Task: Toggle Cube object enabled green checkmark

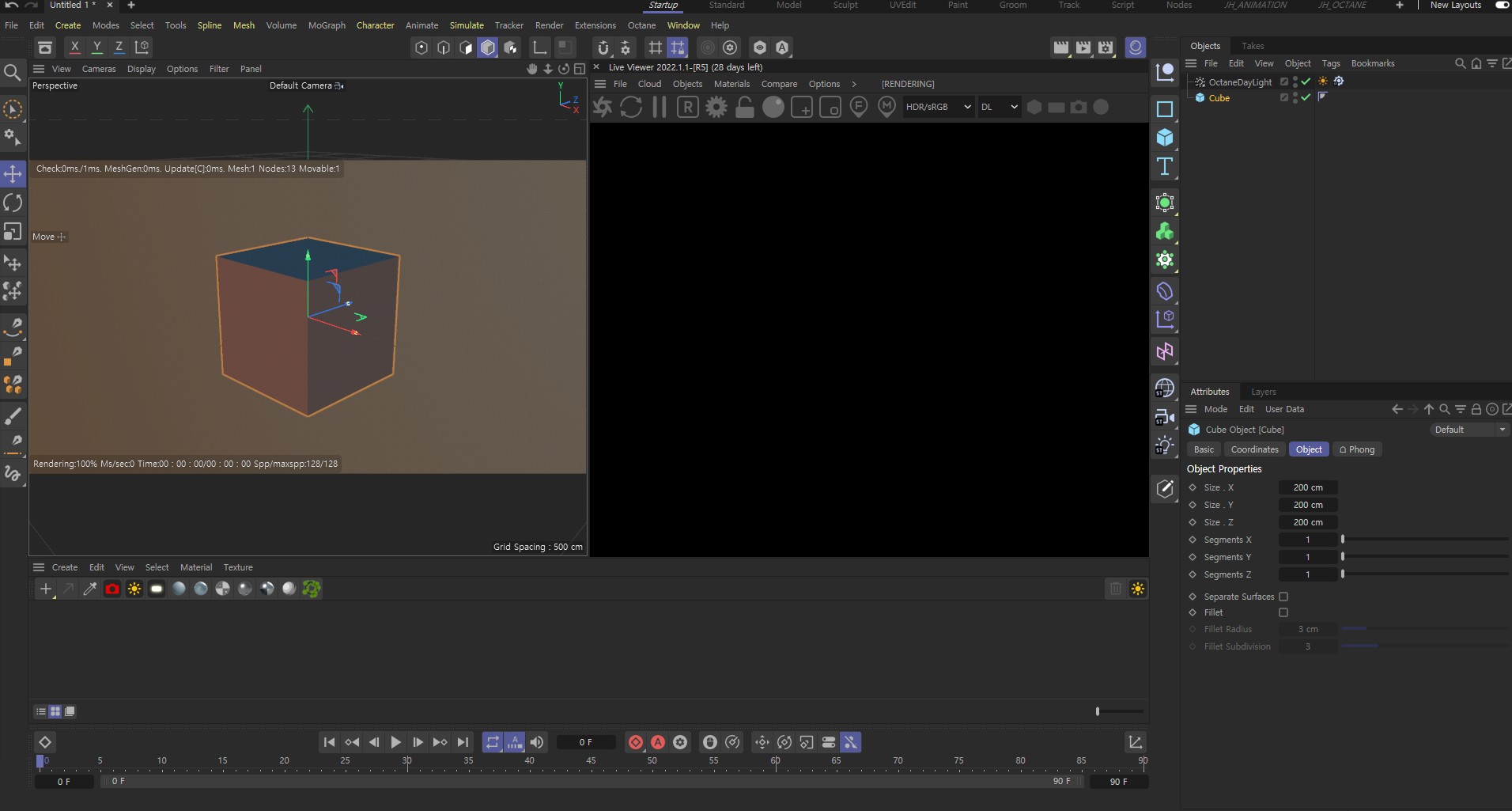Action: tap(1306, 97)
